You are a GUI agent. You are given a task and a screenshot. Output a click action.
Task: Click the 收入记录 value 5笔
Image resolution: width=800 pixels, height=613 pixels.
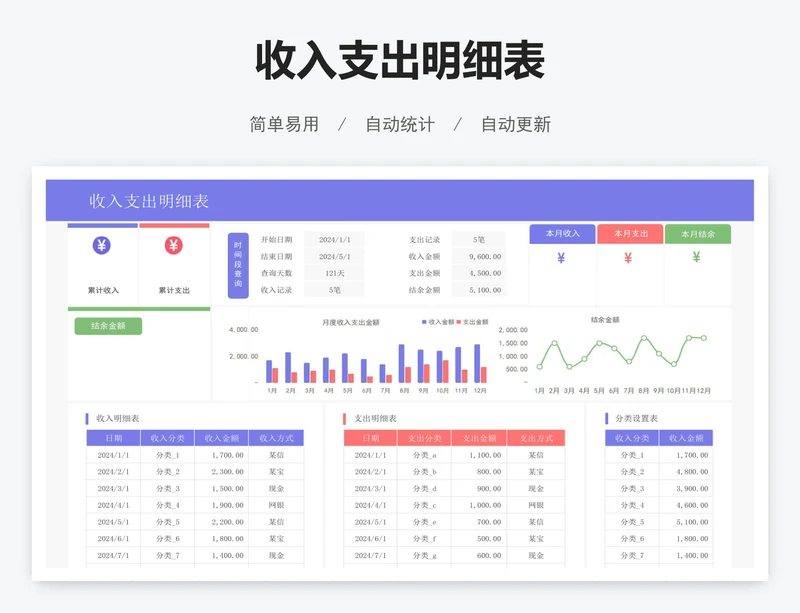point(335,290)
